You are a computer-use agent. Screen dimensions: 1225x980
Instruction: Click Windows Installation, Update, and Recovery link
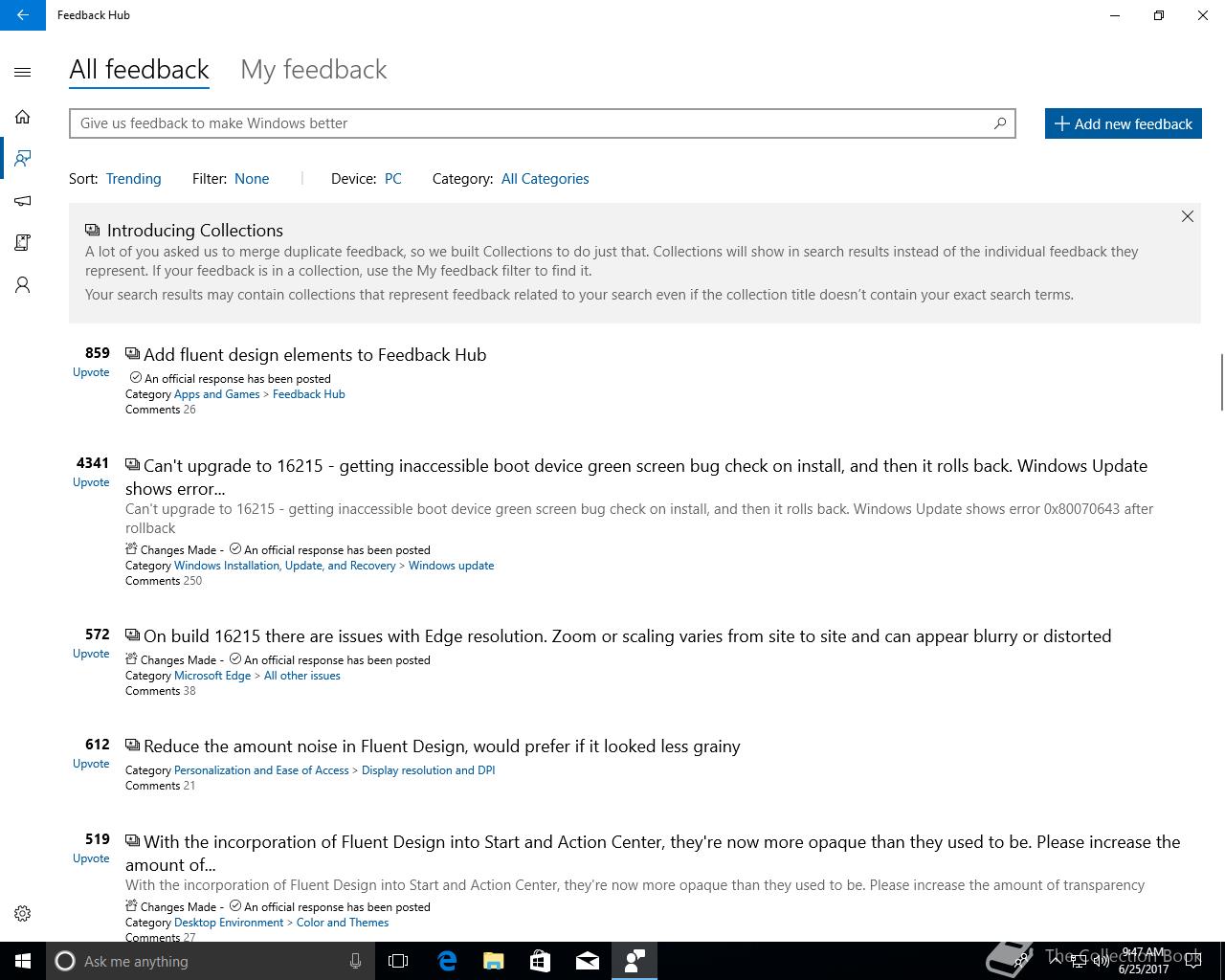coord(285,566)
